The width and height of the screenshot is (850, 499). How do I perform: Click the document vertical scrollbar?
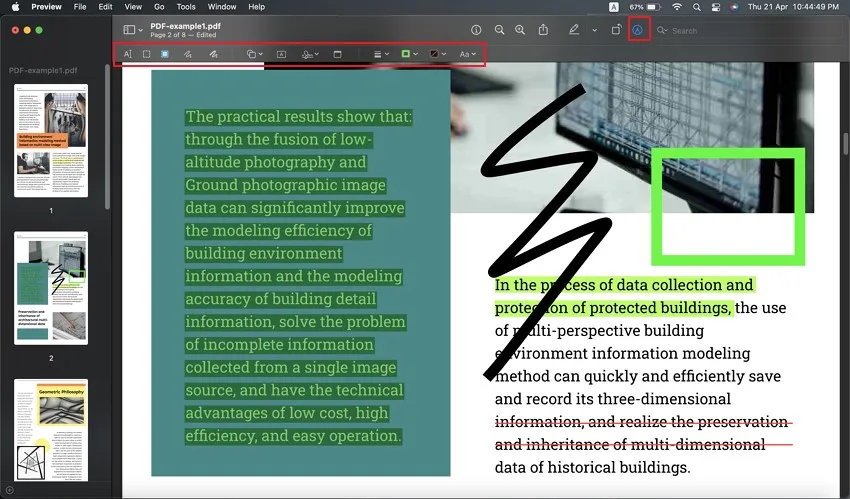click(846, 144)
